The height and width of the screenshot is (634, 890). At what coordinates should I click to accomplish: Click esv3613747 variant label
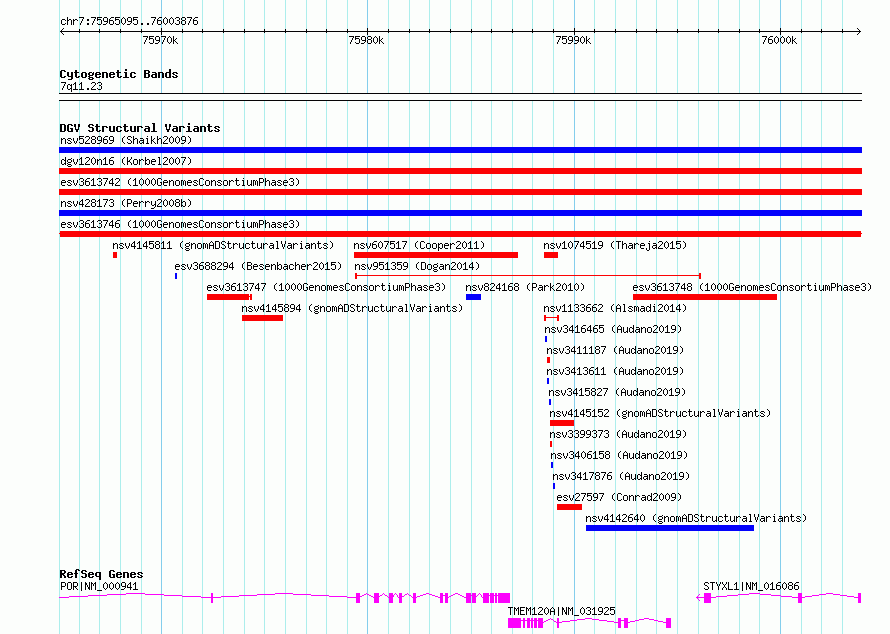click(326, 287)
